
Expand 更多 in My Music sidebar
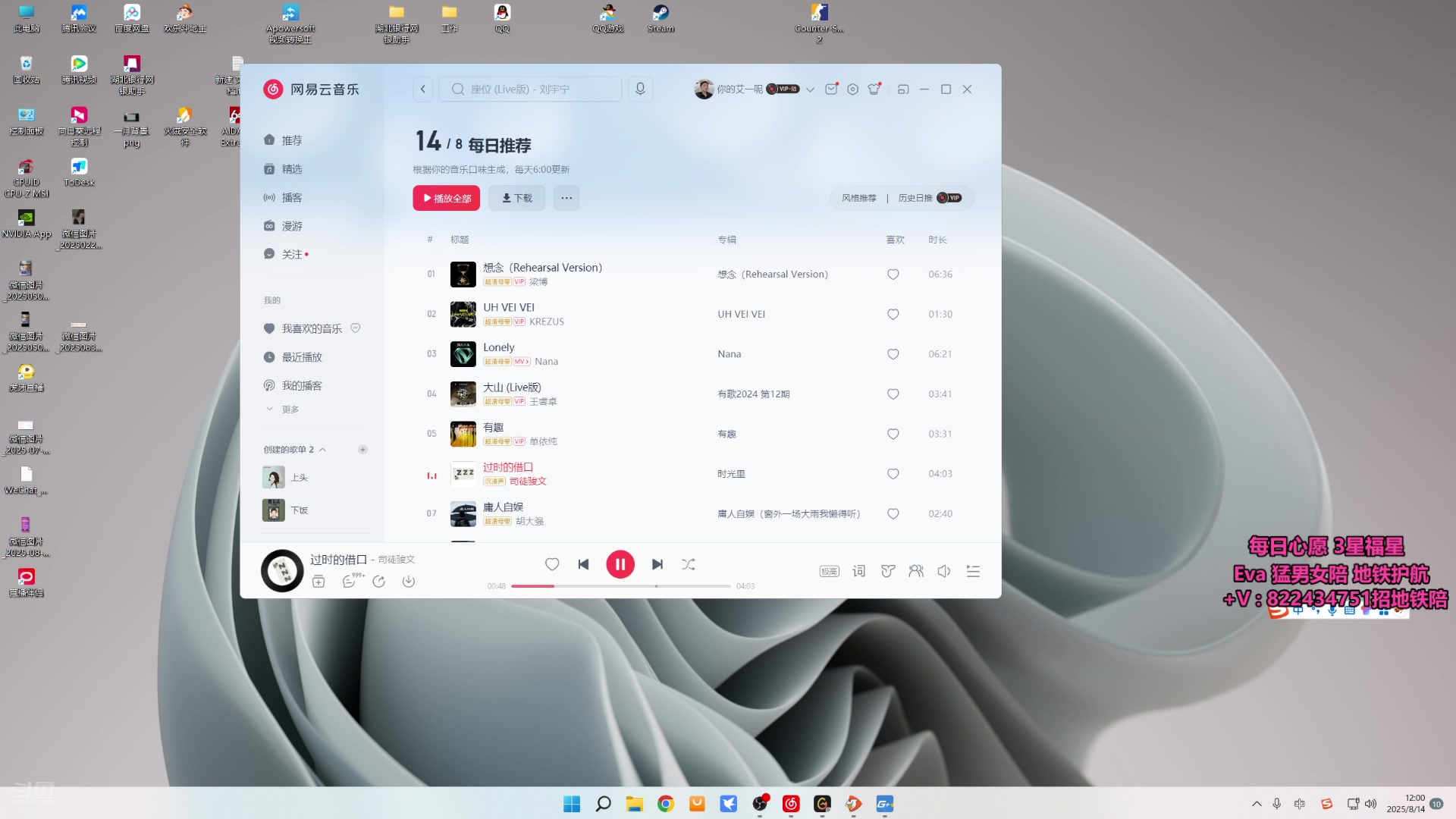282,409
